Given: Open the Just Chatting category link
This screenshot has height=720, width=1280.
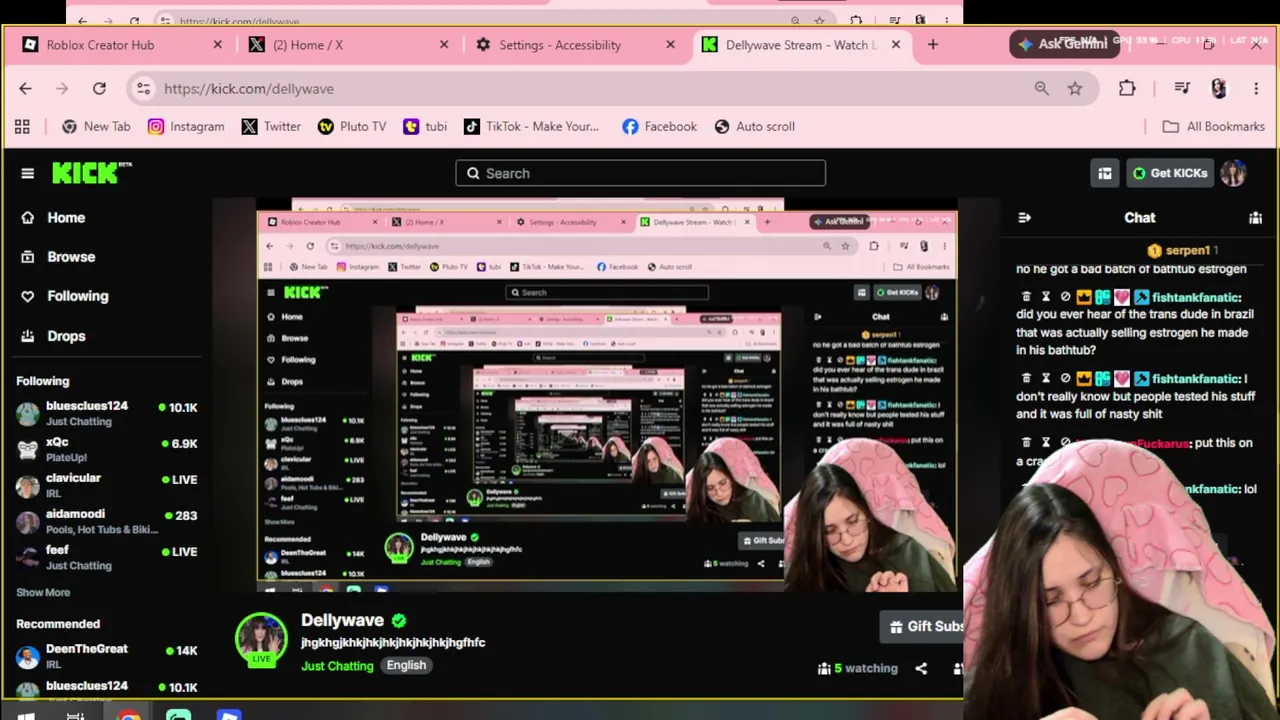Looking at the screenshot, I should tap(337, 666).
